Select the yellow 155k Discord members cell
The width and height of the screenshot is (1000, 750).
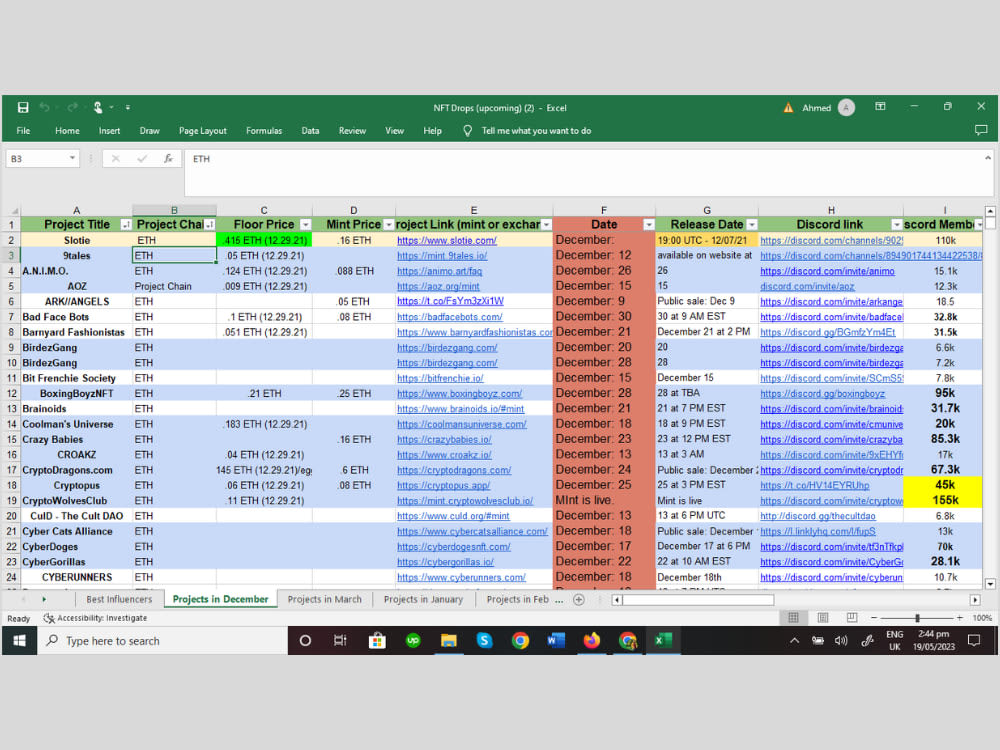945,501
